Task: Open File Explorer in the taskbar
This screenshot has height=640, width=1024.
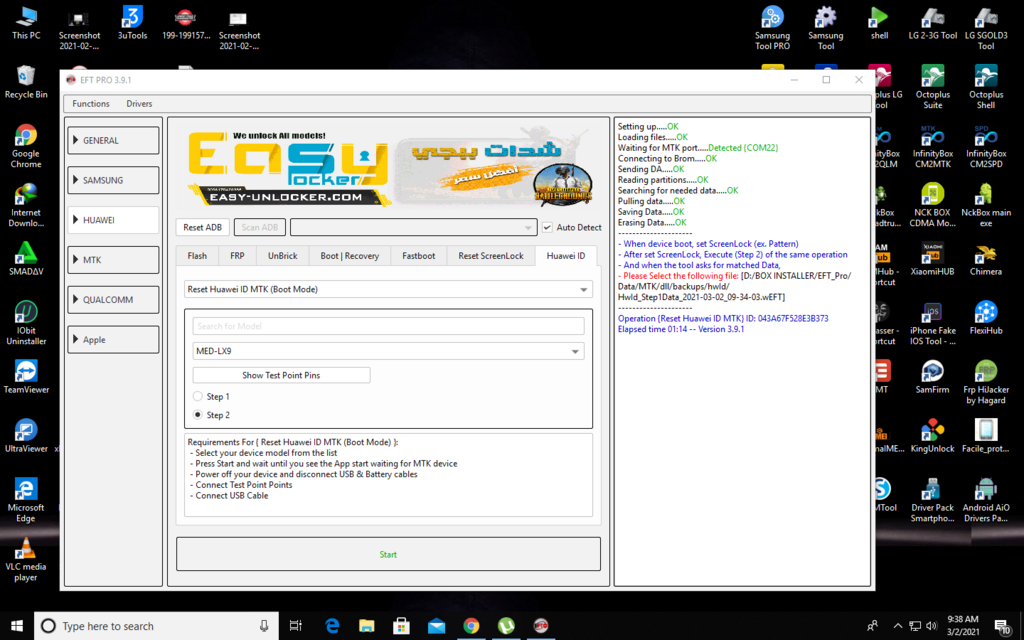Action: point(367,626)
